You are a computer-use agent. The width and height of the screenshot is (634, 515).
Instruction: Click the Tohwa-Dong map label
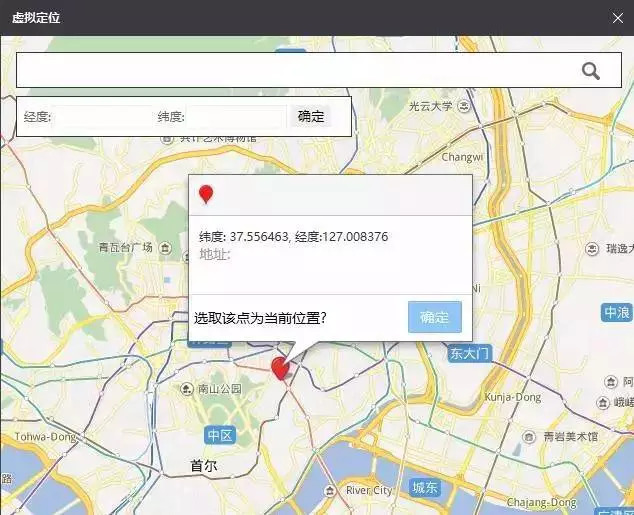[45, 437]
